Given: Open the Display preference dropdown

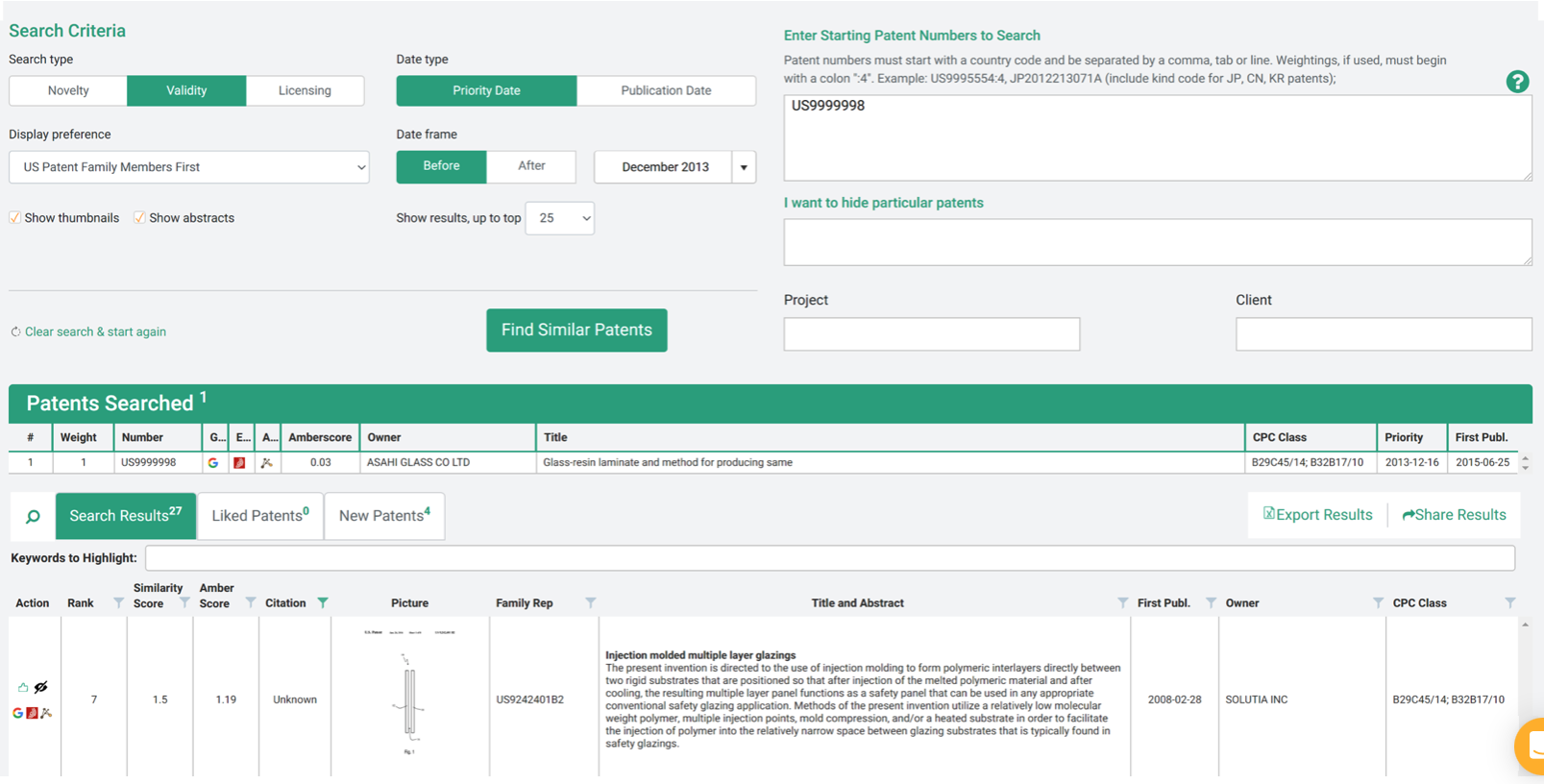Looking at the screenshot, I should coord(189,167).
